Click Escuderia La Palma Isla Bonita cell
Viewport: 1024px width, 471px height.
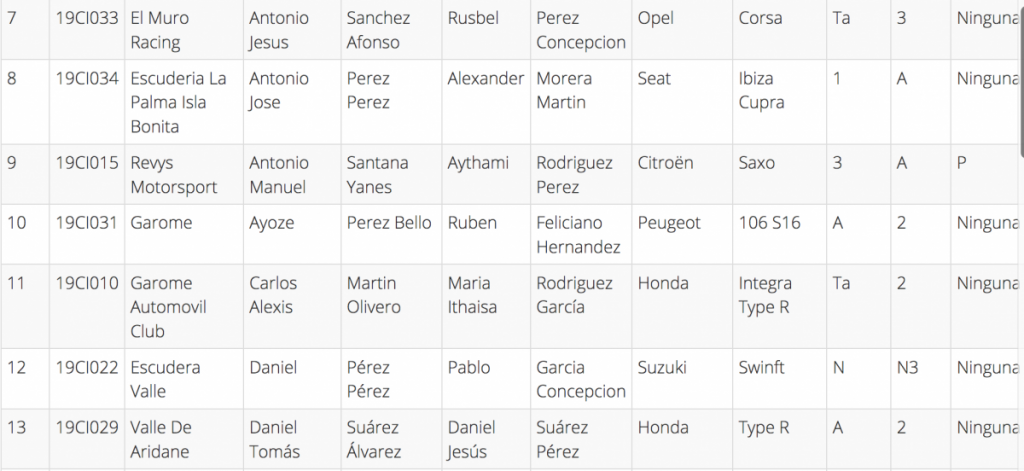click(x=178, y=102)
